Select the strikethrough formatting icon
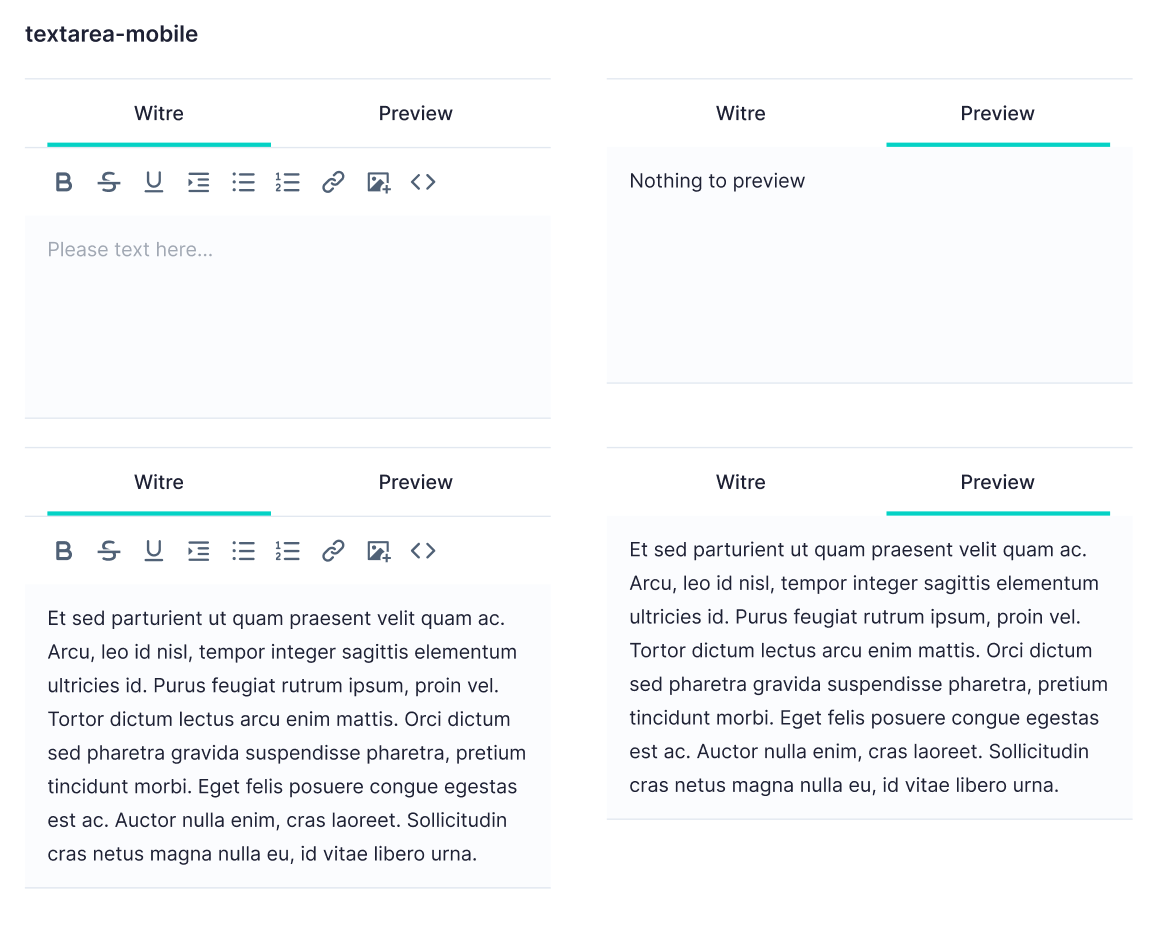1154x950 pixels. pos(108,181)
